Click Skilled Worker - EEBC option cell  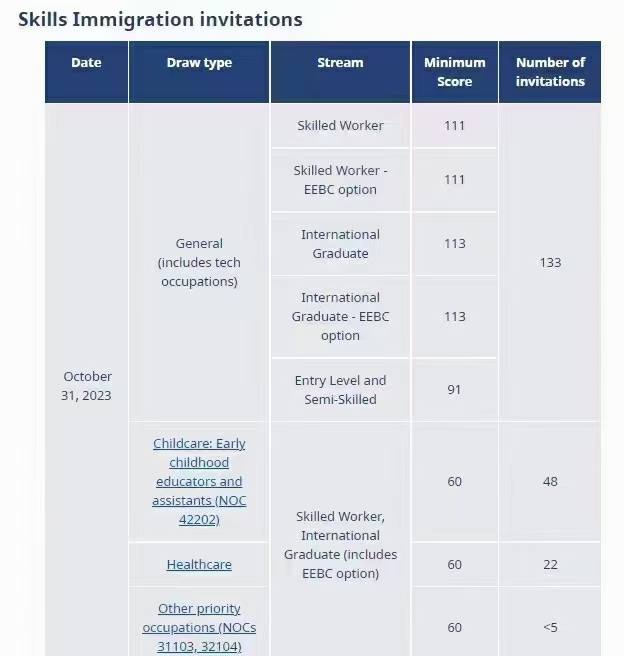[x=340, y=180]
